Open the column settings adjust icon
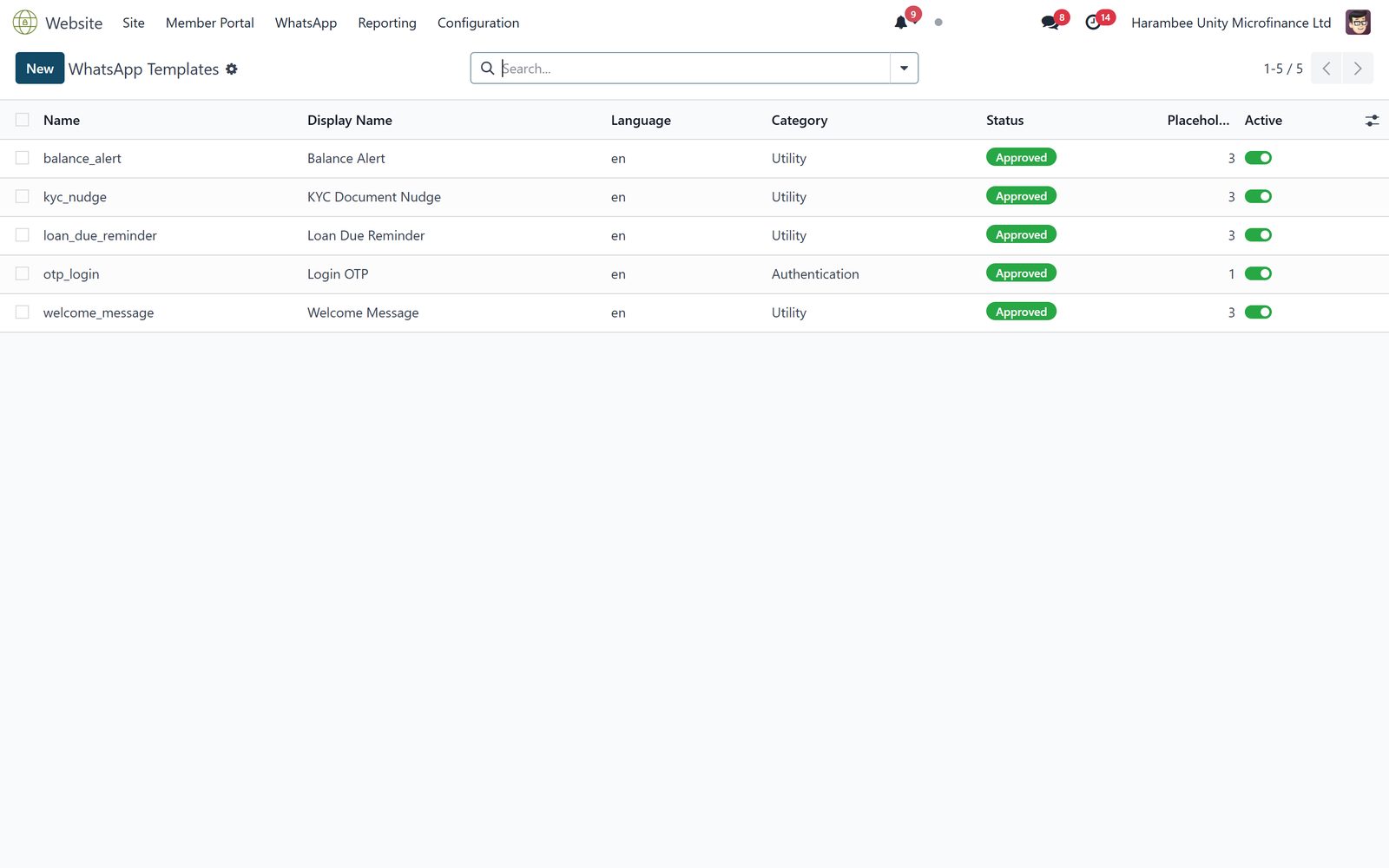Image resolution: width=1389 pixels, height=868 pixels. point(1372,121)
